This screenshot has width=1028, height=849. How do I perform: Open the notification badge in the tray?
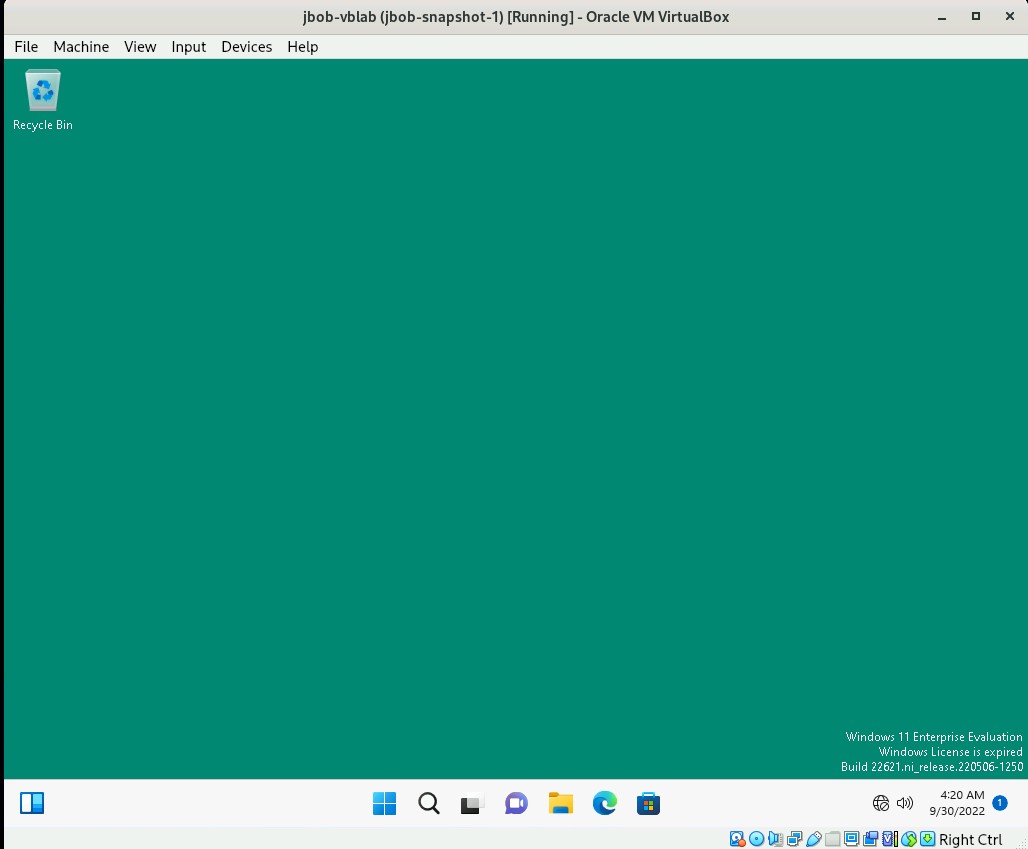tap(999, 802)
